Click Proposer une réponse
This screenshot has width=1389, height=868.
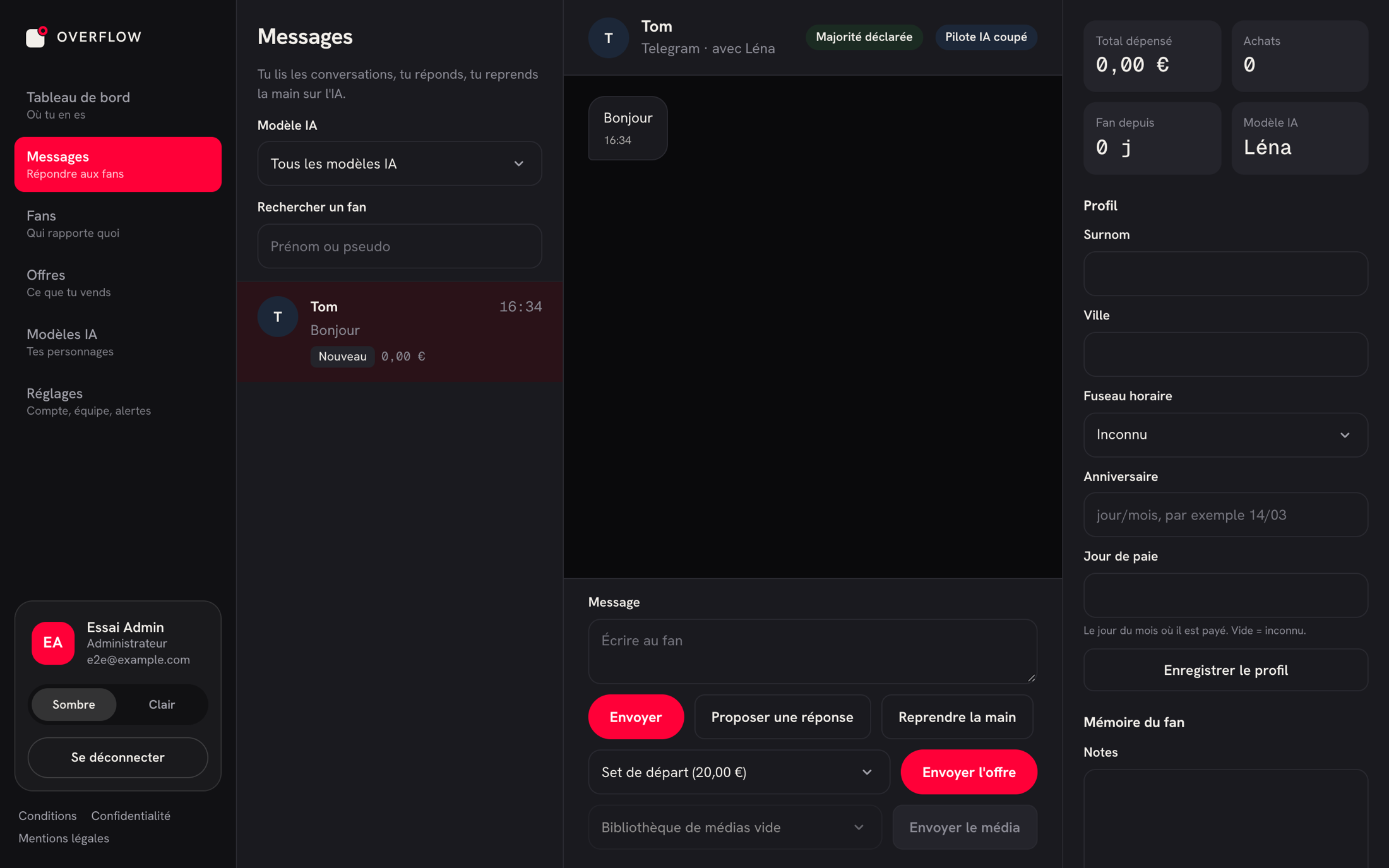pyautogui.click(x=782, y=717)
